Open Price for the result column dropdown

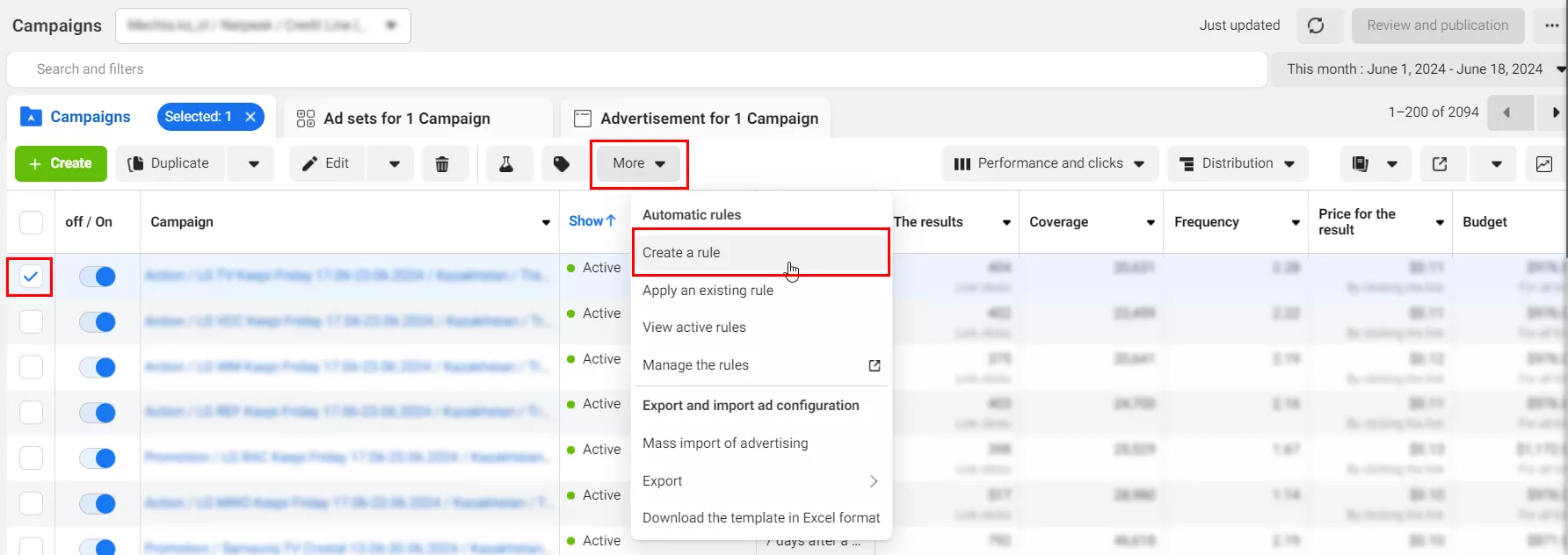point(1440,222)
